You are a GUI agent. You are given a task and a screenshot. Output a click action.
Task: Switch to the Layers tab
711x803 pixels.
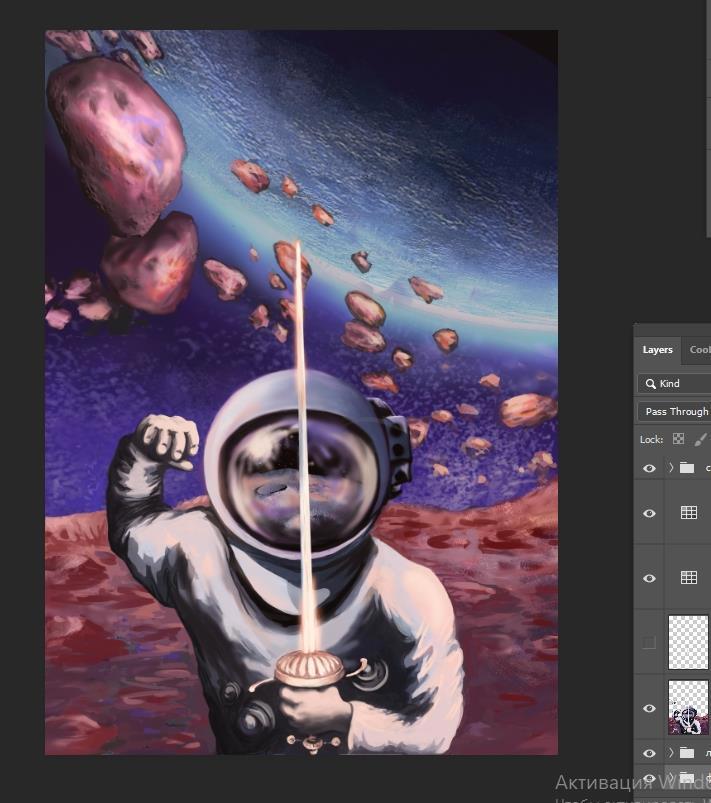point(657,350)
